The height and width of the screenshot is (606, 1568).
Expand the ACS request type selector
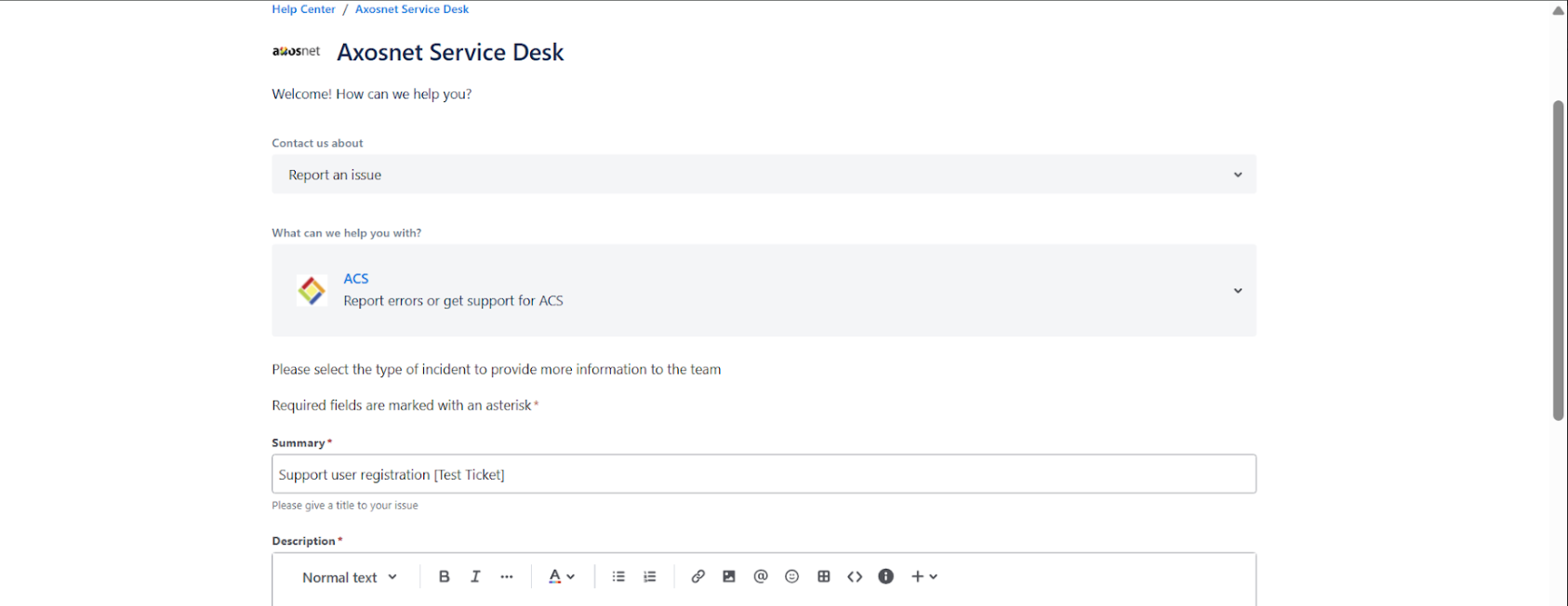(x=763, y=290)
